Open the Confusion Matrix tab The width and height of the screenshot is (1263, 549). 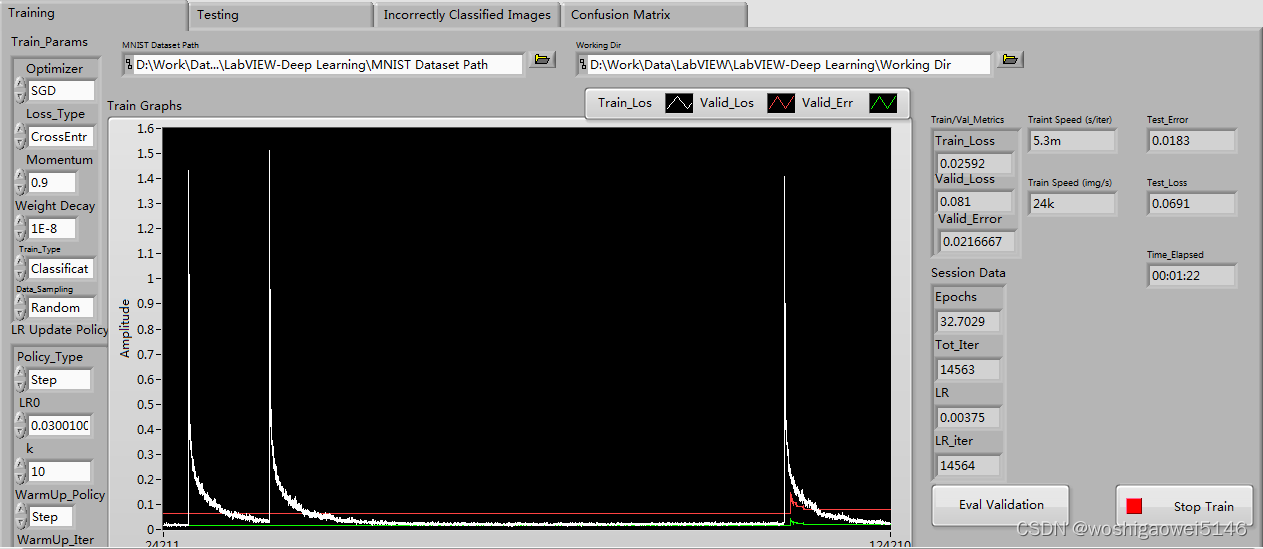[655, 15]
